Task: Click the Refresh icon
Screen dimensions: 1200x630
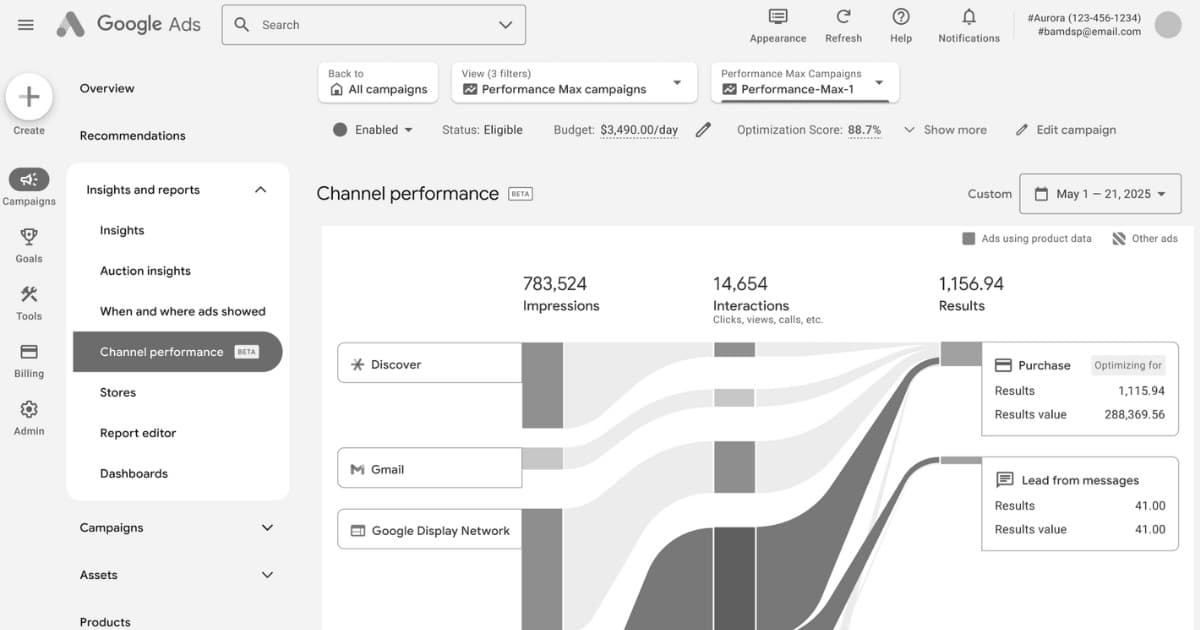Action: pyautogui.click(x=843, y=17)
